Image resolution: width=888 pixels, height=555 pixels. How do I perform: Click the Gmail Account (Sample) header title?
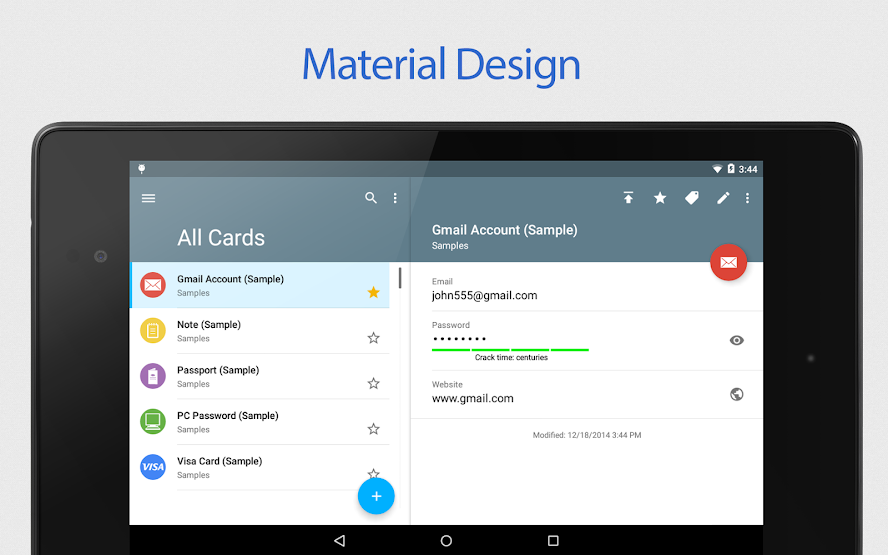click(505, 230)
